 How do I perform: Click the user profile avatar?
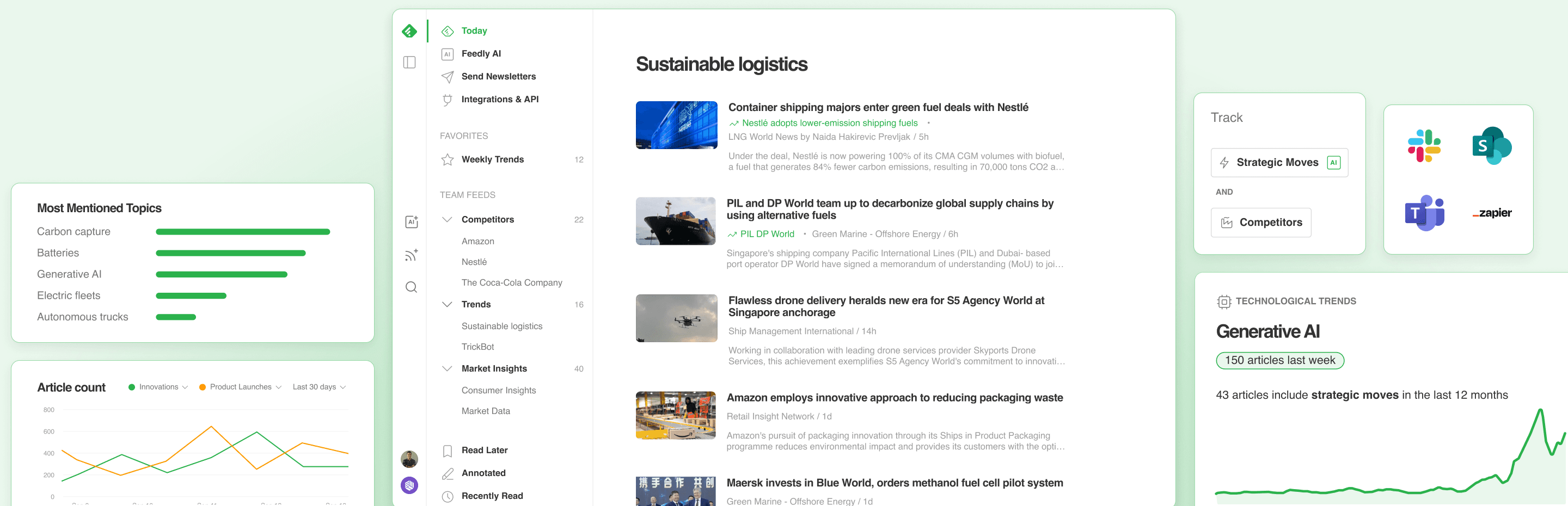(409, 459)
